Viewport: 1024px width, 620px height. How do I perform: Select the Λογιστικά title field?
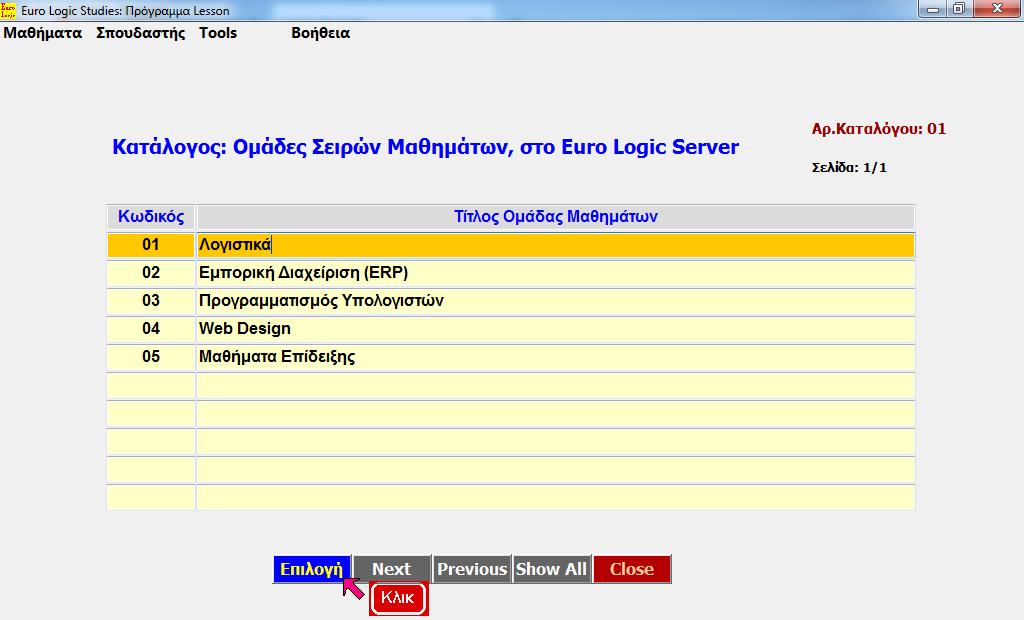coord(555,245)
